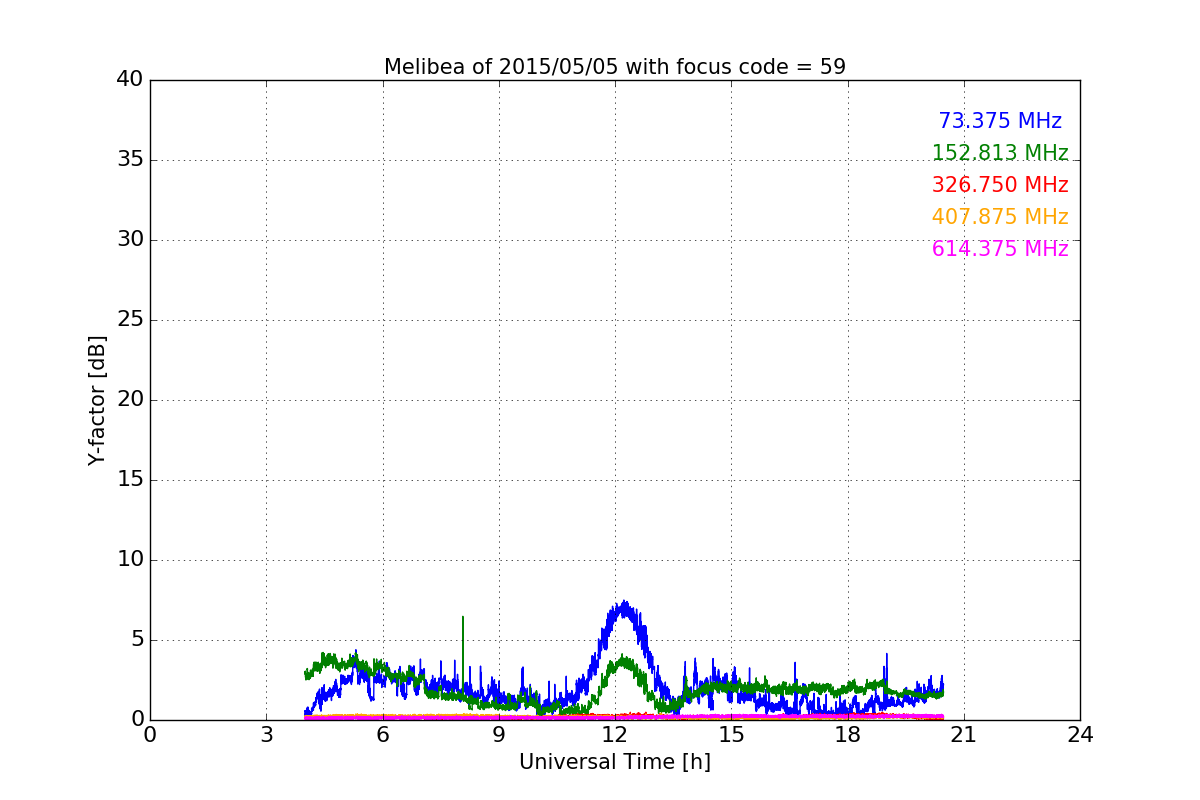Click the Universal Time [h] axis label
Image resolution: width=1200 pixels, height=800 pixels.
615,762
